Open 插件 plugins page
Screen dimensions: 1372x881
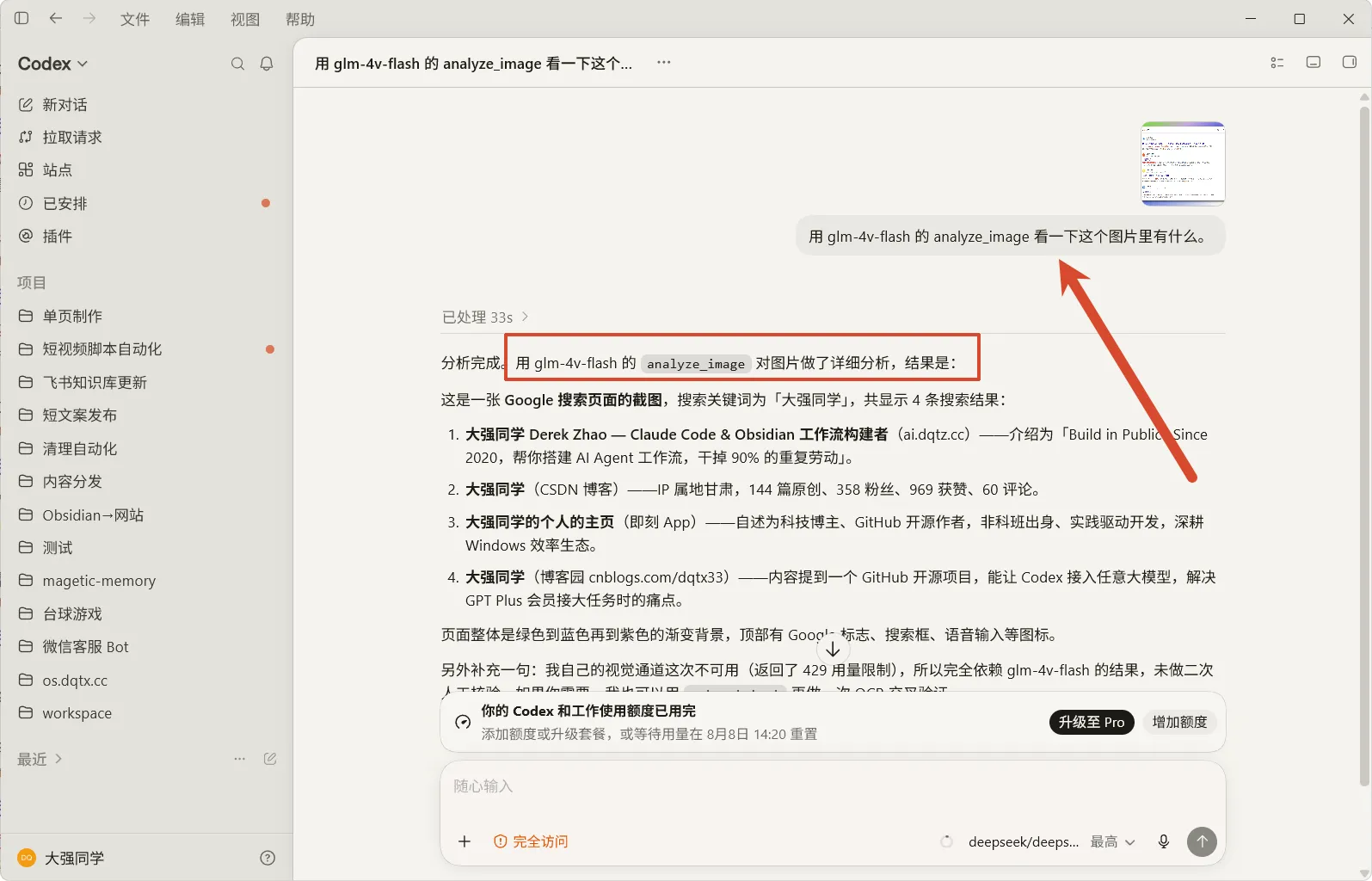pyautogui.click(x=58, y=237)
